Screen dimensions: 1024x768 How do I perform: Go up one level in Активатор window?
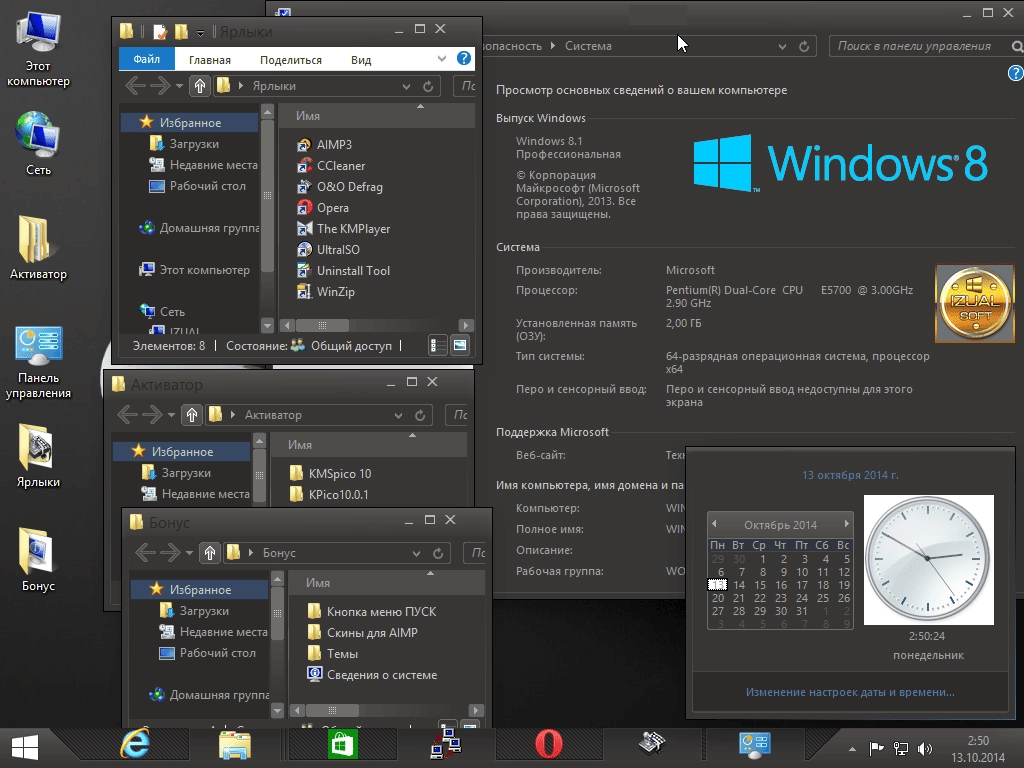coord(191,415)
